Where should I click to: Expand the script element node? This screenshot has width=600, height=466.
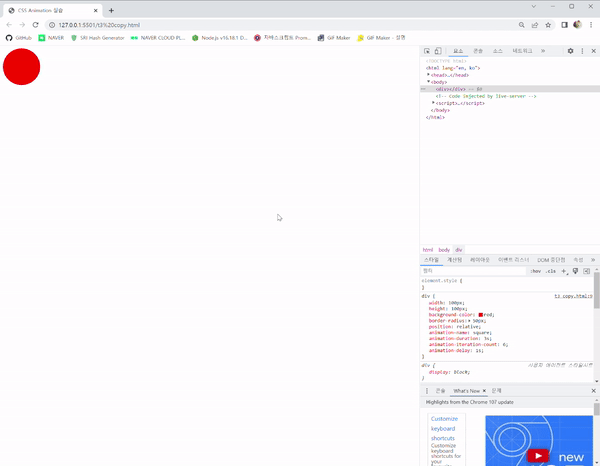pos(433,103)
